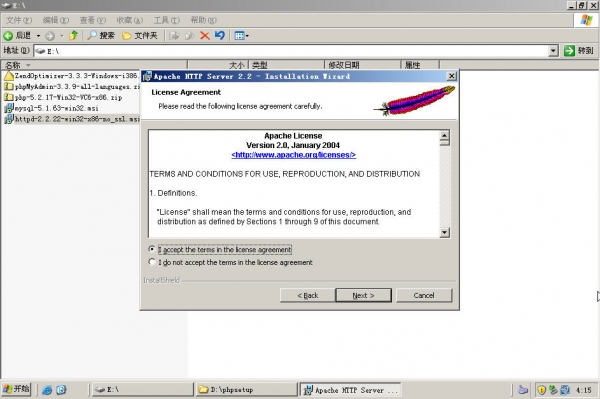Click the Move To icon in Explorer toolbar
Image resolution: width=600 pixels, height=399 pixels.
pyautogui.click(x=174, y=36)
